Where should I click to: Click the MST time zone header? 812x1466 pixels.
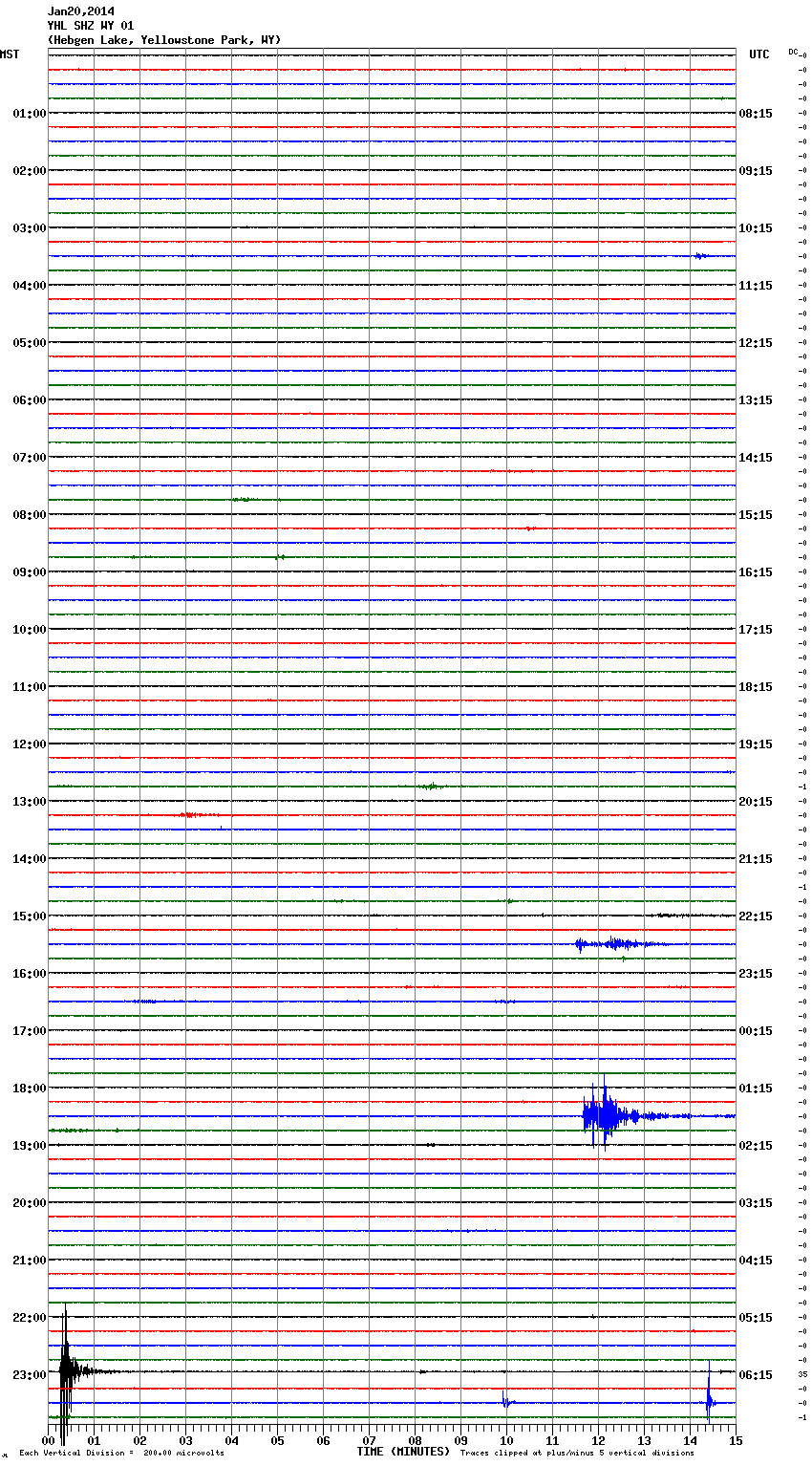[x=10, y=54]
